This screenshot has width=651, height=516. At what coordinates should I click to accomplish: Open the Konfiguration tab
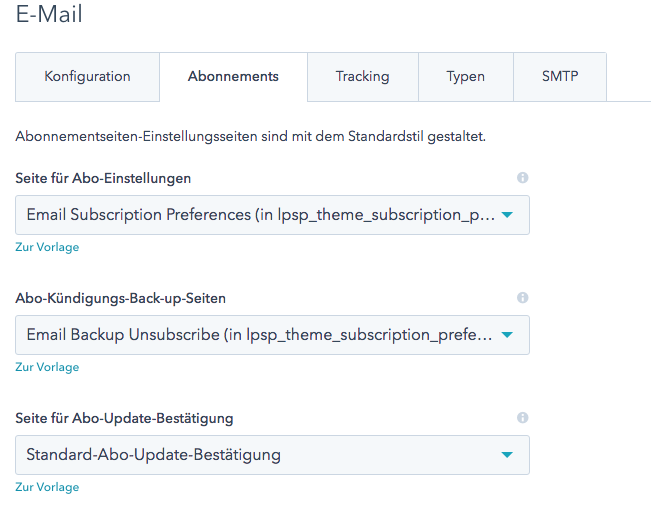pos(88,77)
